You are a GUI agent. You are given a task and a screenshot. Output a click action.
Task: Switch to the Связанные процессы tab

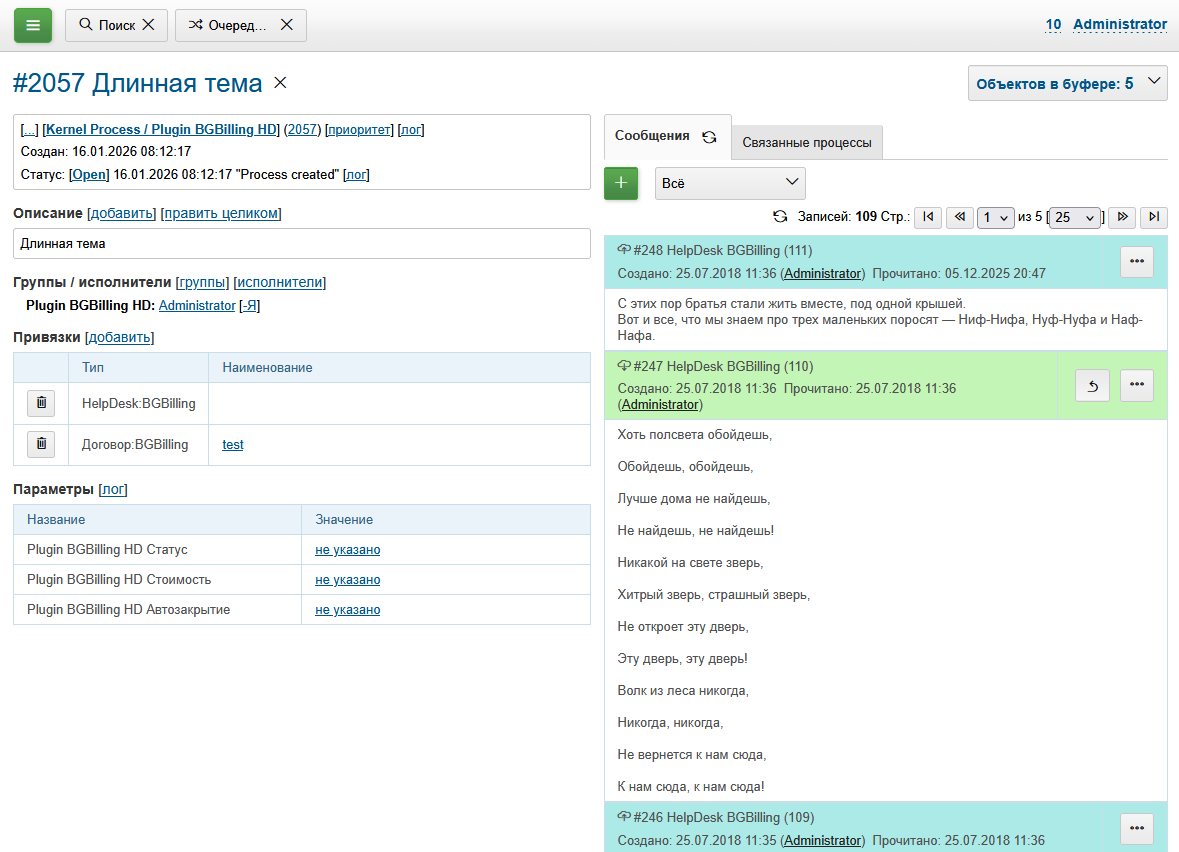pos(806,142)
